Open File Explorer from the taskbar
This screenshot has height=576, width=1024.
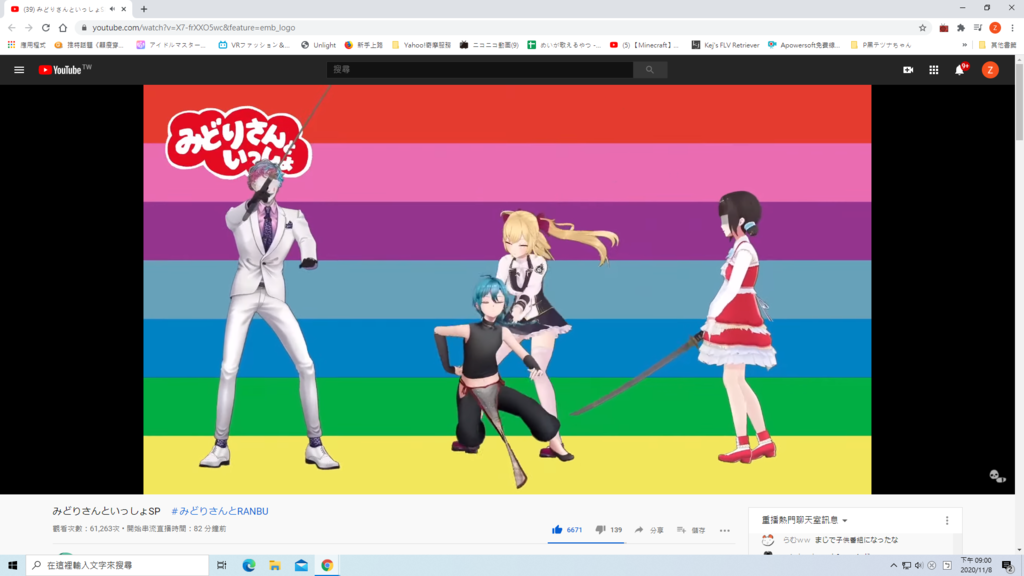[275, 565]
